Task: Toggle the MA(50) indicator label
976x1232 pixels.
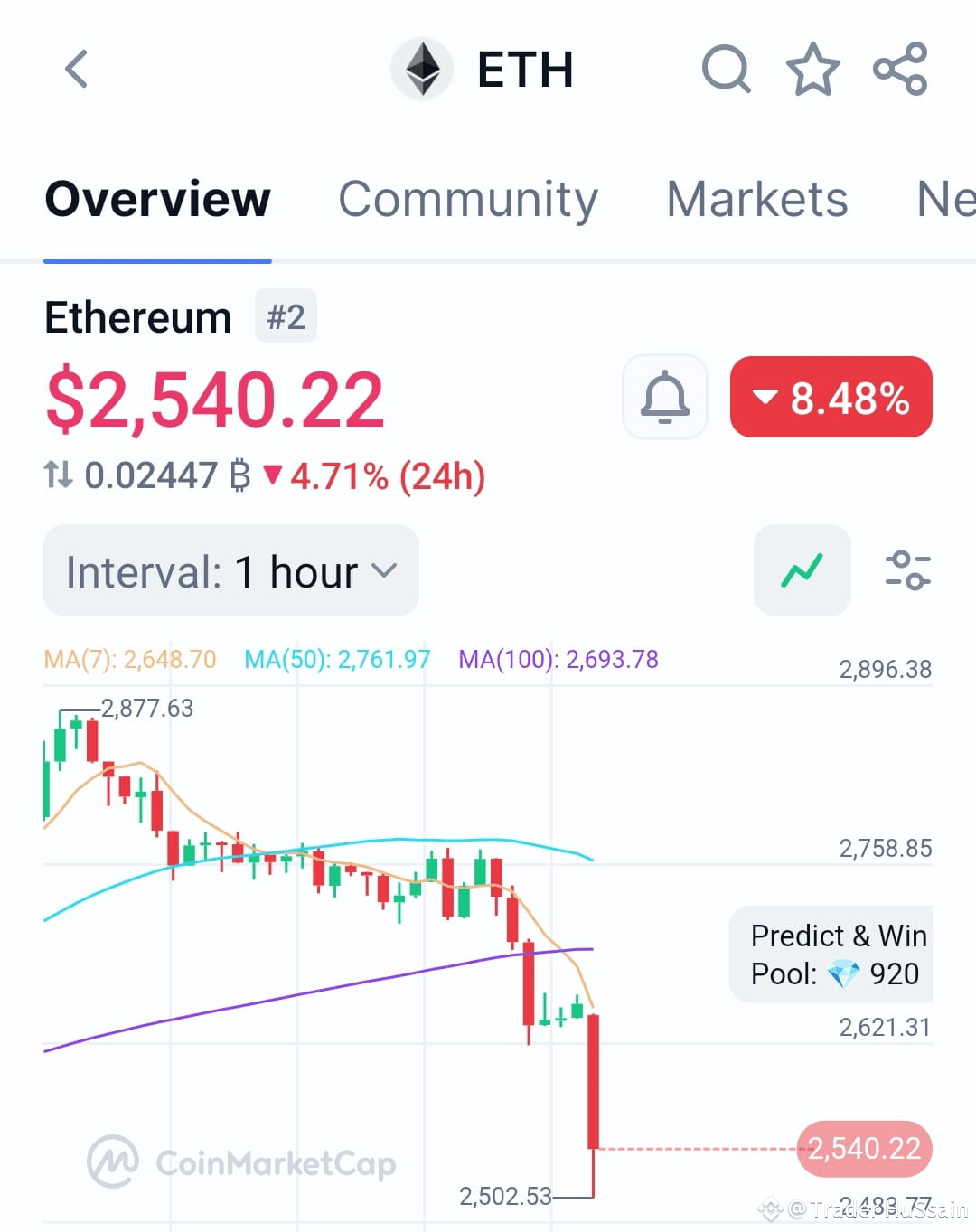Action: [336, 659]
